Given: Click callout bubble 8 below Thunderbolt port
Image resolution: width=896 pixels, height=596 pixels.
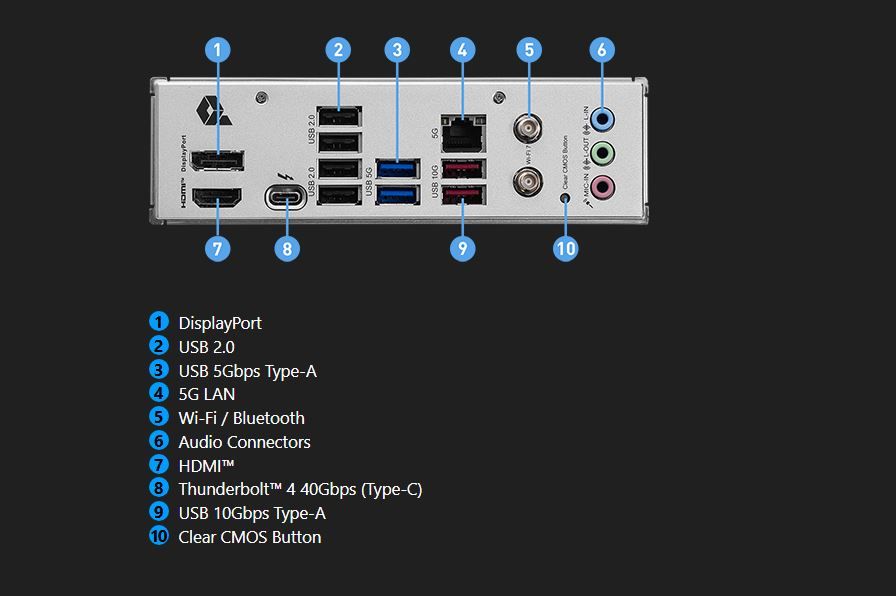Looking at the screenshot, I should pyautogui.click(x=287, y=249).
